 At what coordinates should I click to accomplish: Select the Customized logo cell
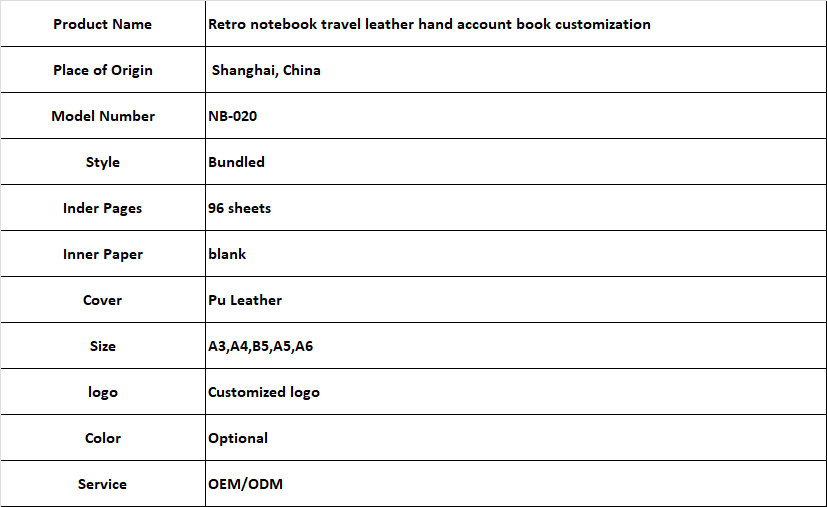pyautogui.click(x=264, y=392)
